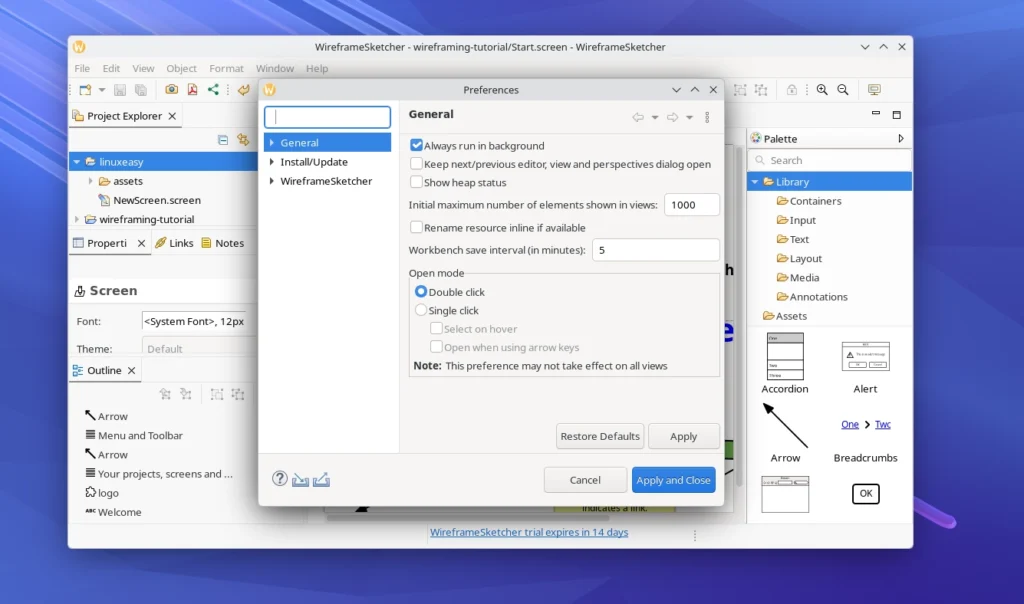Screen dimensions: 1024x604
Task: Select the share icon on the toolbar
Action: 213,89
